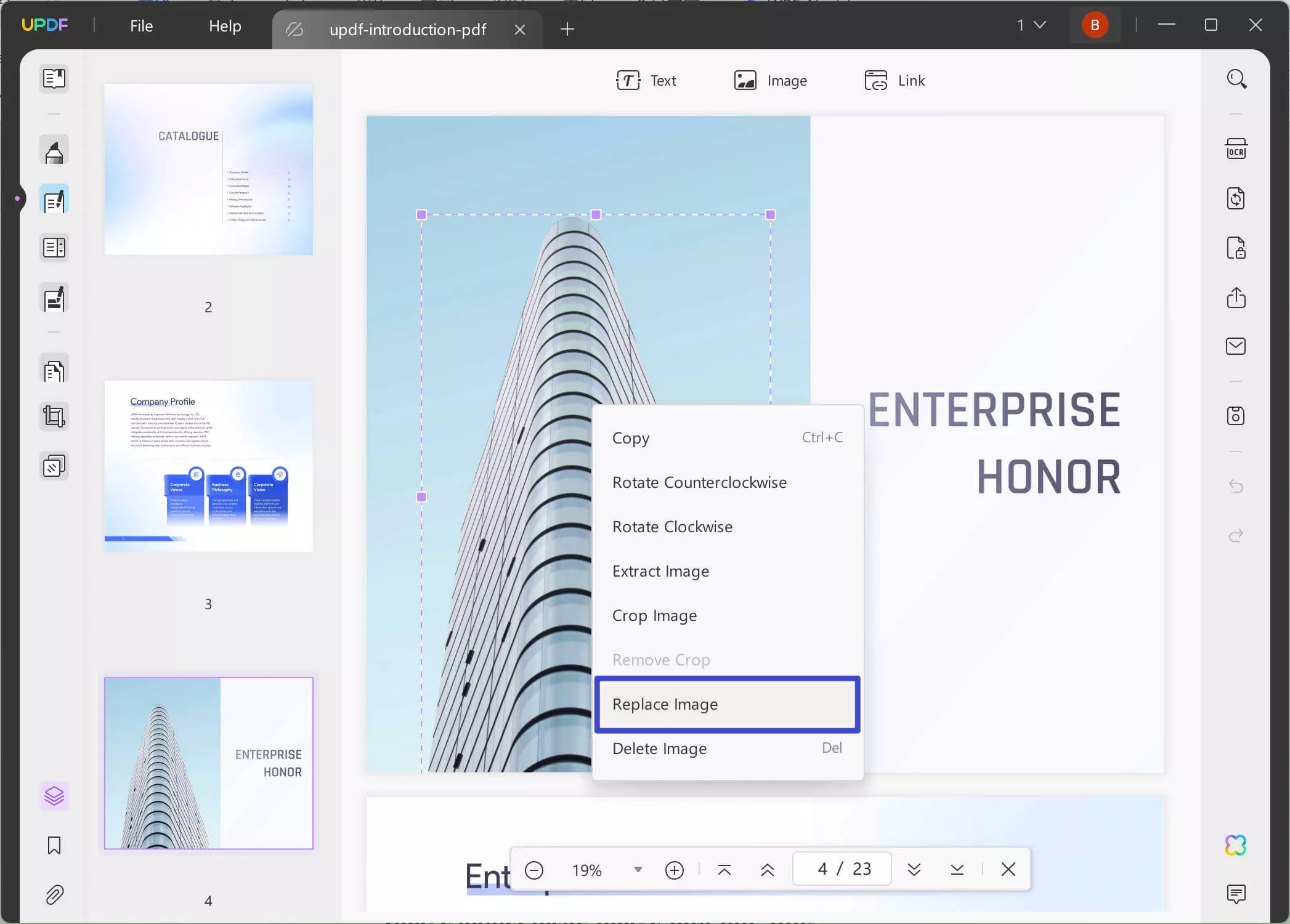Open the Page Tools watermark icon
The height and width of the screenshot is (924, 1290).
pos(54,466)
